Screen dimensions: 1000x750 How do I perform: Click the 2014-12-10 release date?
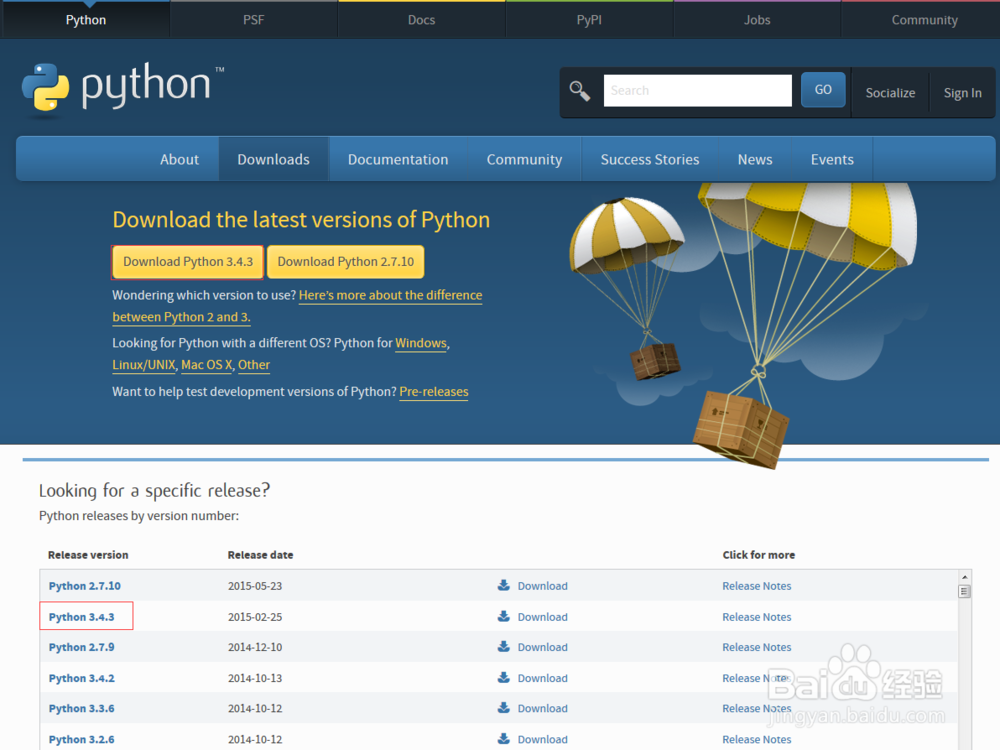coord(255,647)
